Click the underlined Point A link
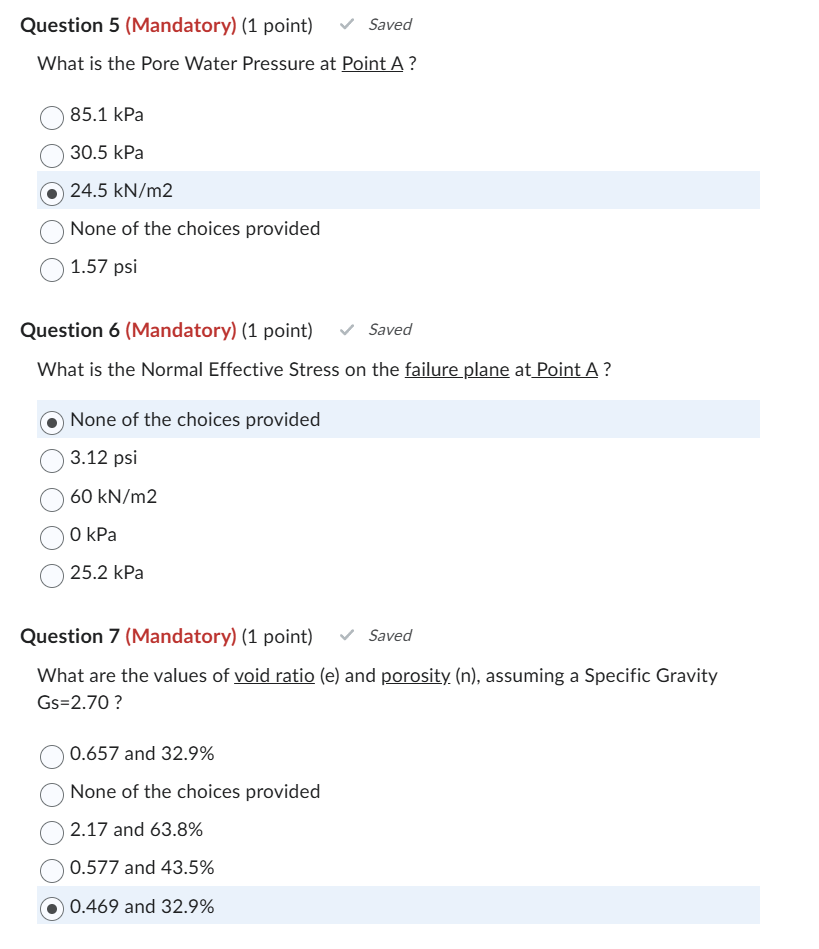 [x=372, y=64]
